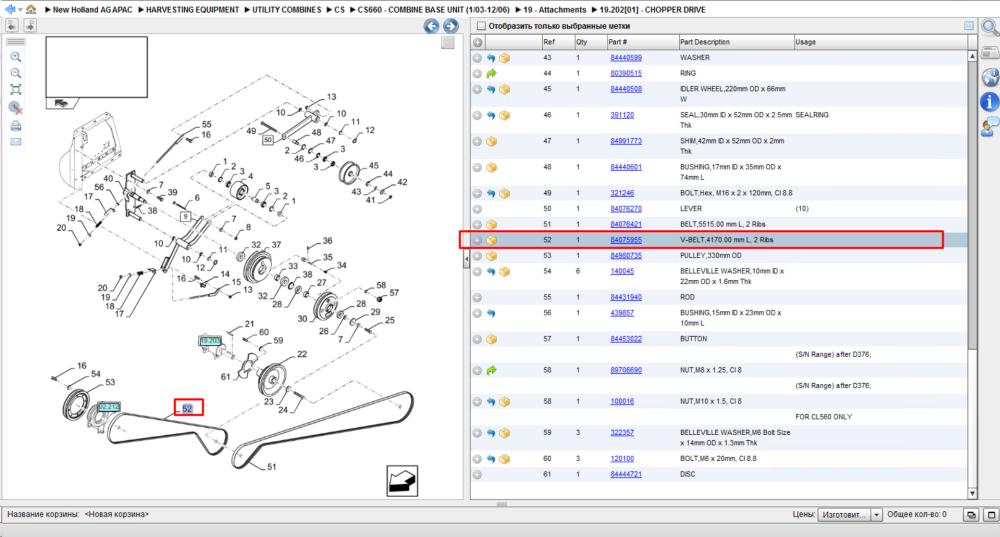1000x537 pixels.
Task: Click blue arrow icon in row 56 BUSHING
Action: click(x=491, y=313)
